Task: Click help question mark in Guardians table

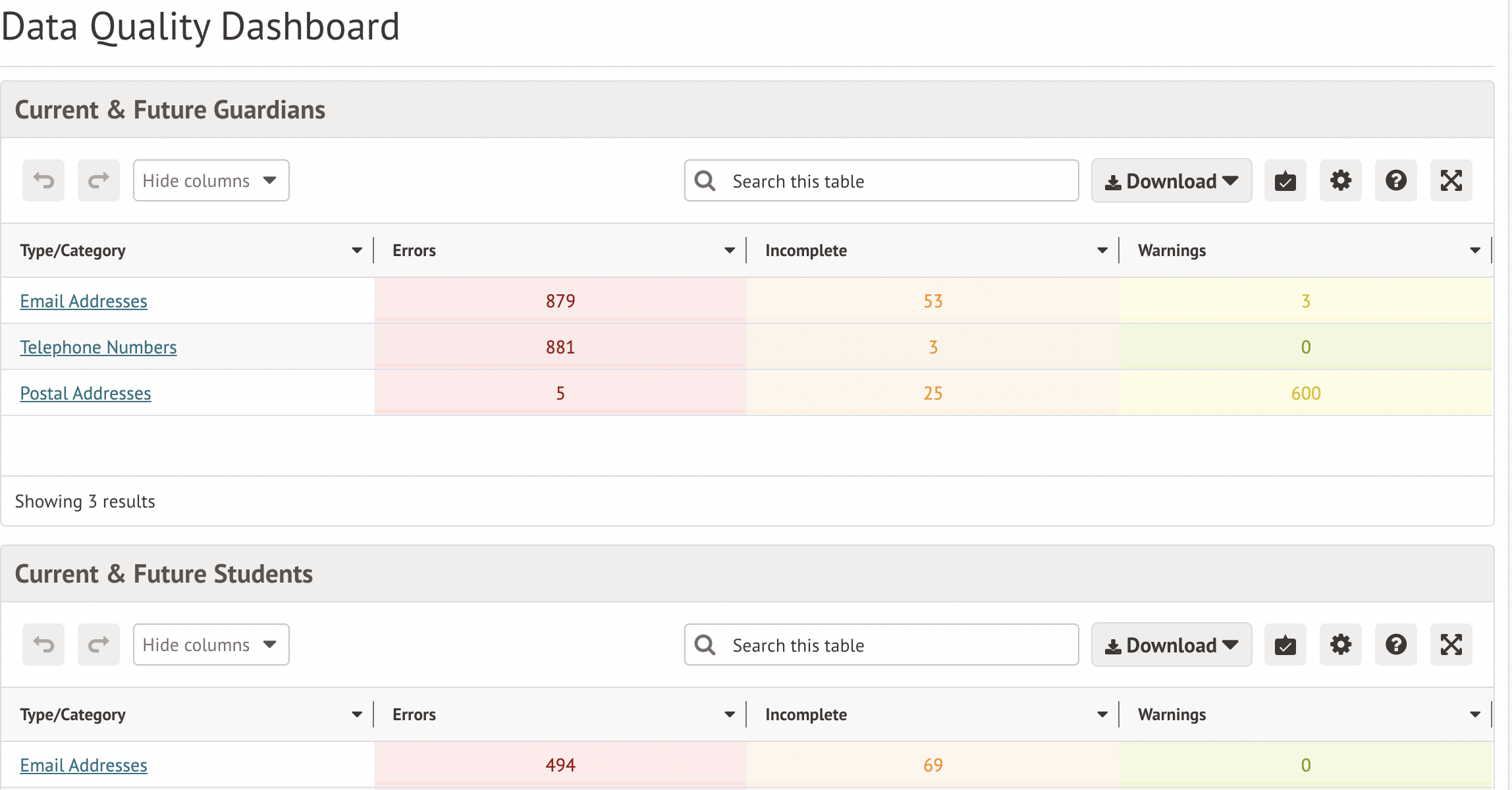Action: click(x=1395, y=180)
